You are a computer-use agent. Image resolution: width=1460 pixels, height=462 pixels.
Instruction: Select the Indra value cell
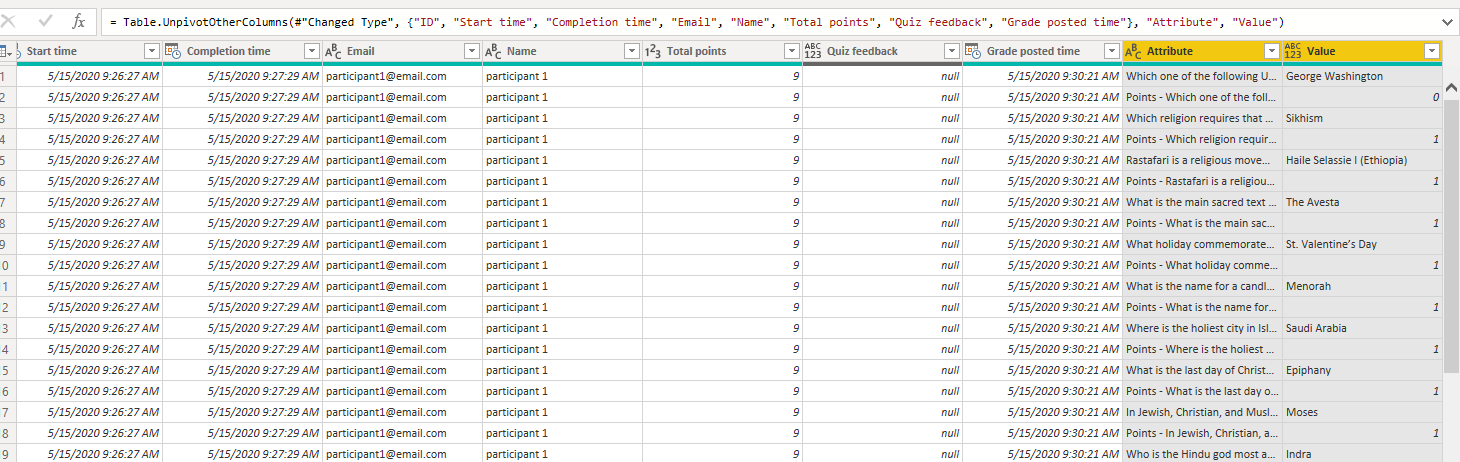point(1362,454)
